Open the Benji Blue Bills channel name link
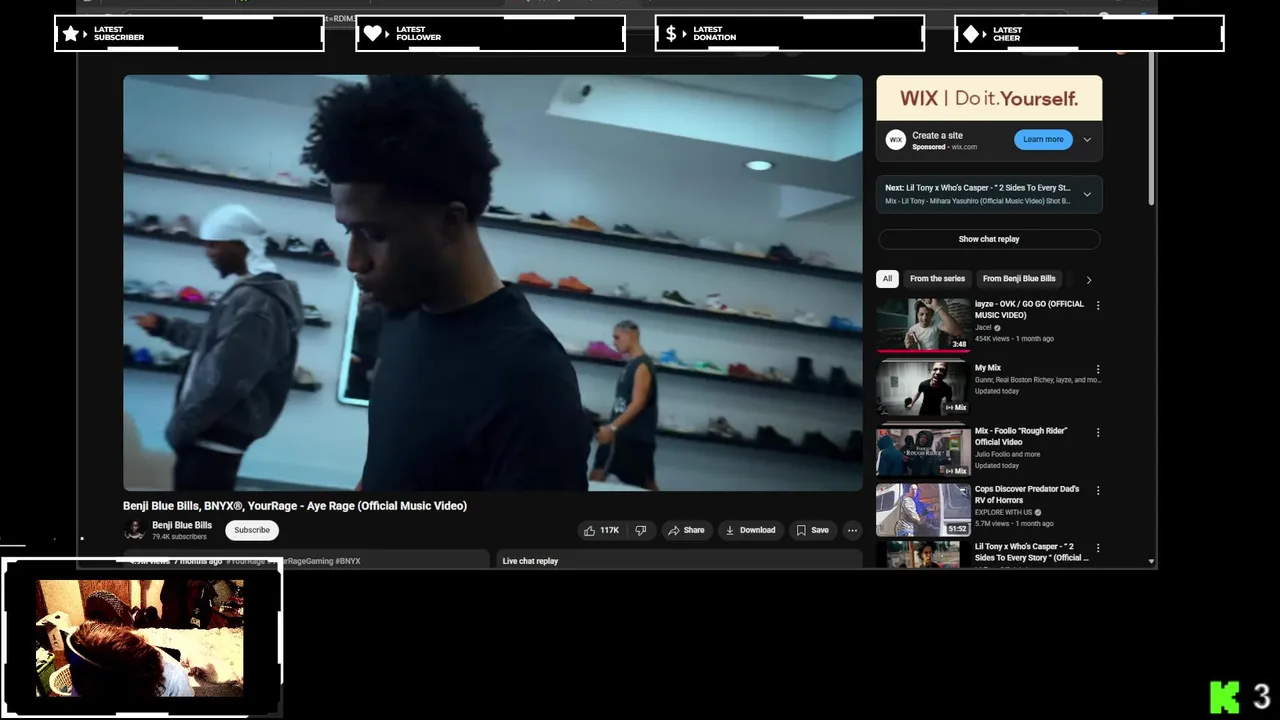 (x=182, y=525)
